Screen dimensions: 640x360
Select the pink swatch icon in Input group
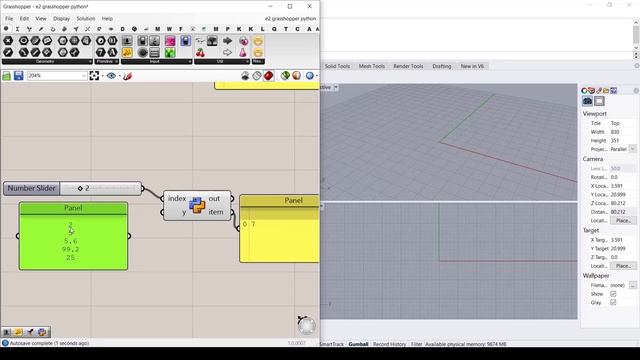point(170,41)
